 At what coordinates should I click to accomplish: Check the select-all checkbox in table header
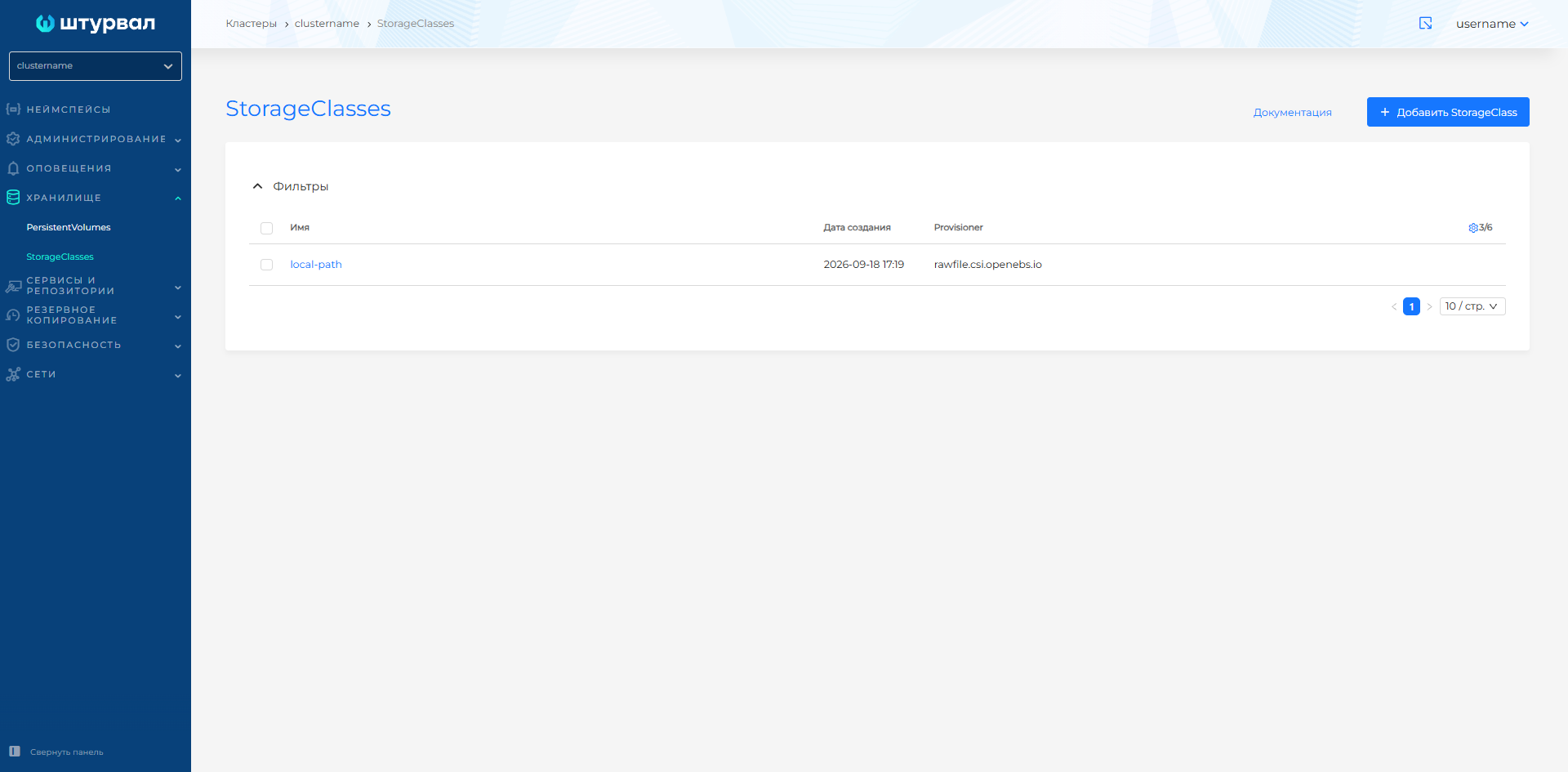266,228
